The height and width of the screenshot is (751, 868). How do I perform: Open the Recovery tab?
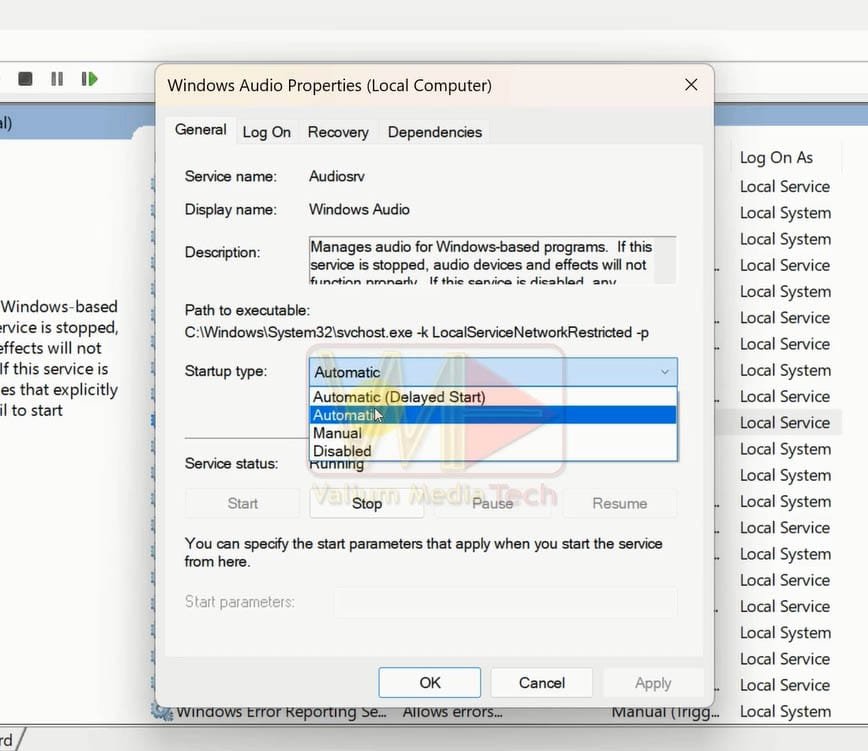pos(338,132)
